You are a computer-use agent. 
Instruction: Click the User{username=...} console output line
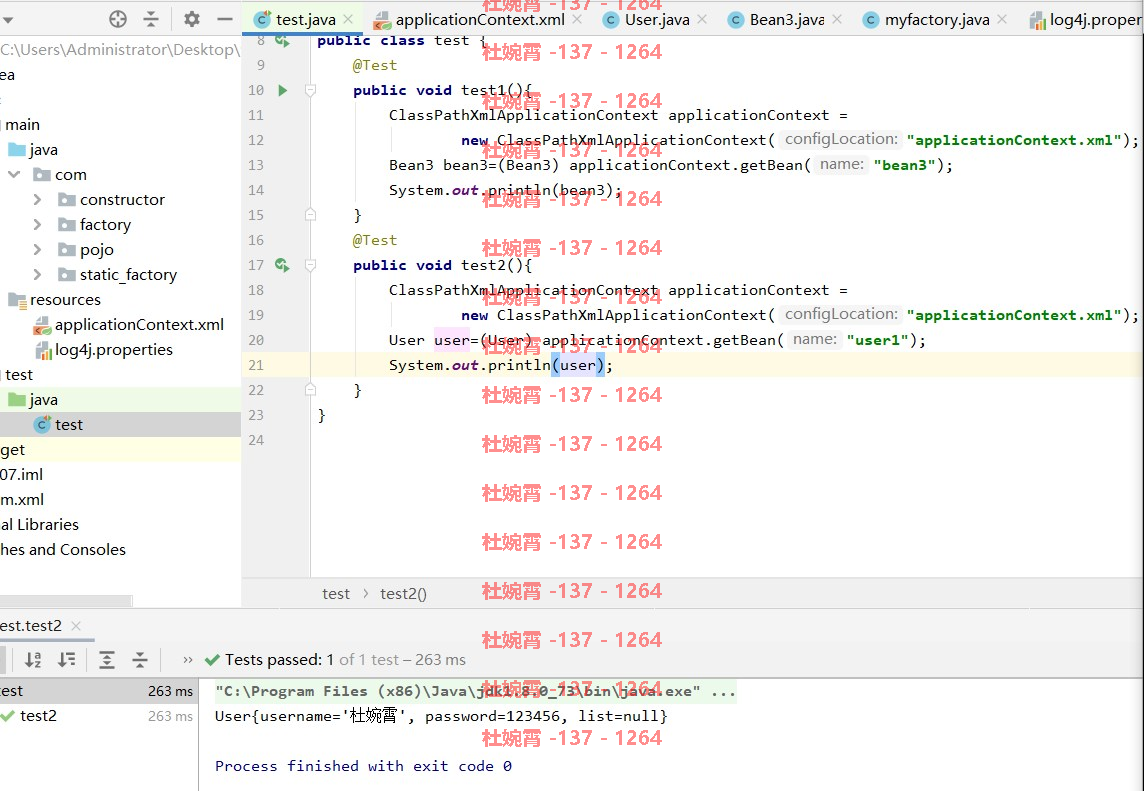441,716
